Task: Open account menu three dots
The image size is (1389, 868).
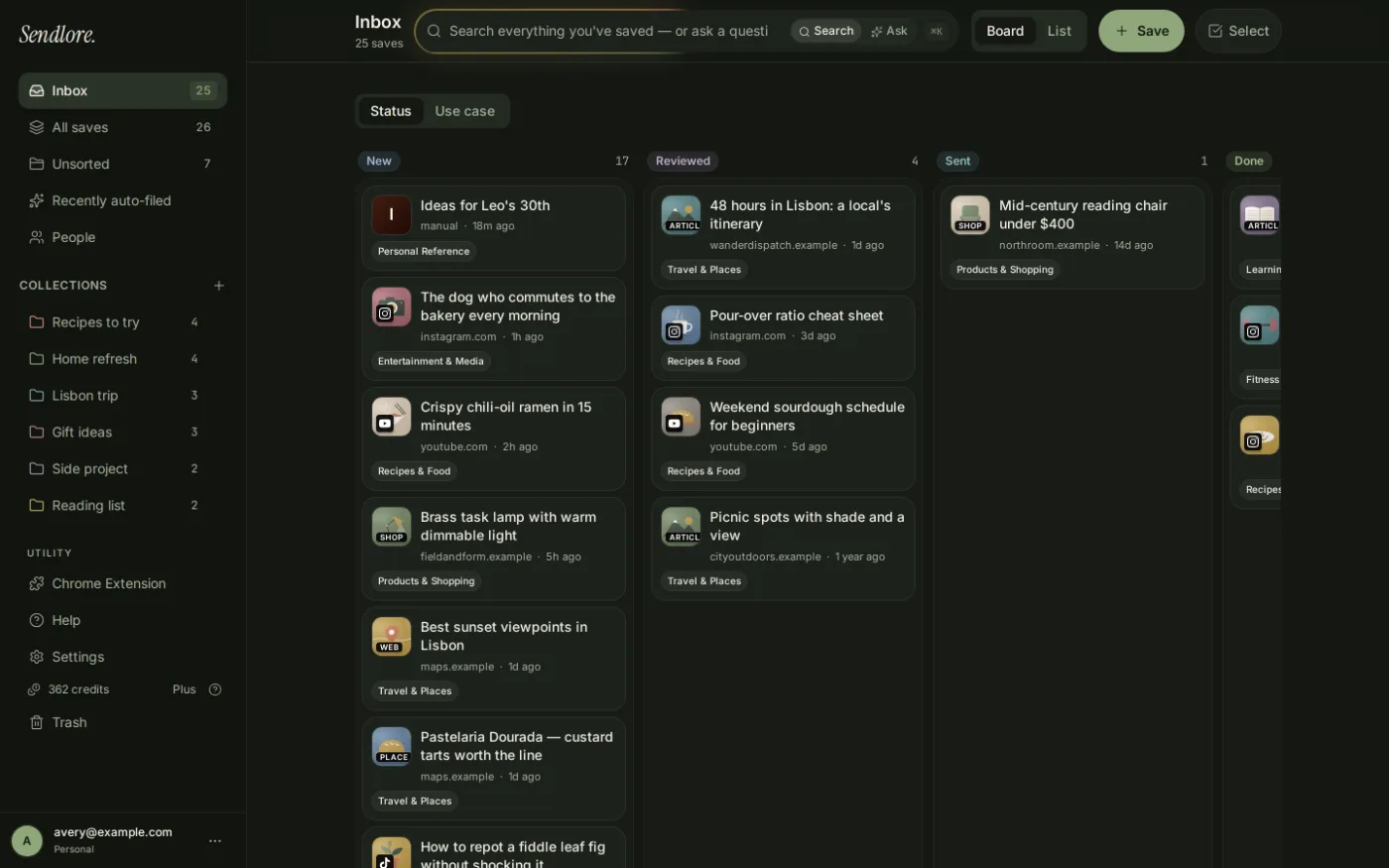Action: click(215, 841)
